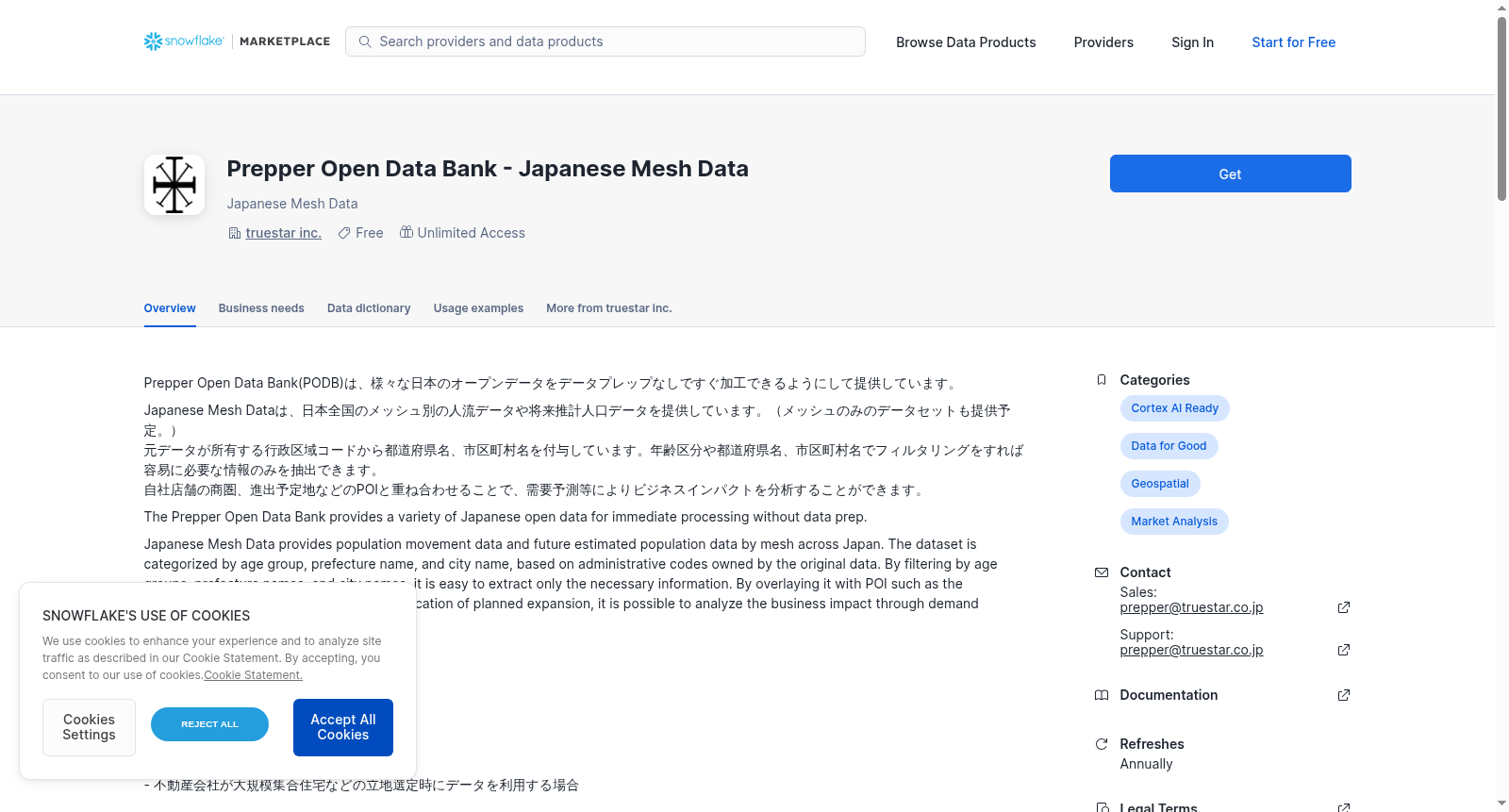Click the envelope icon beside Contact
The image size is (1509, 812).
tap(1102, 572)
